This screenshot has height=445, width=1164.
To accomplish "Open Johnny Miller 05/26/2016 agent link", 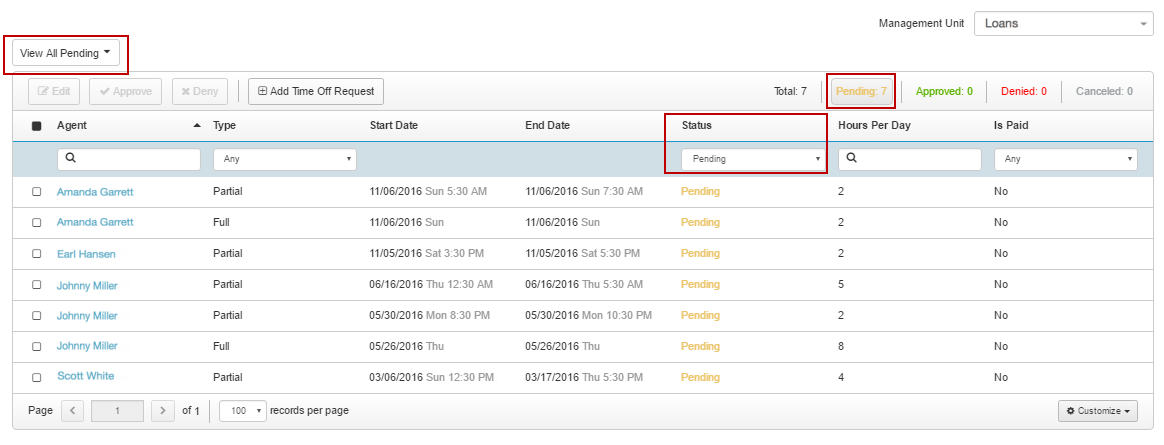I will (x=87, y=346).
